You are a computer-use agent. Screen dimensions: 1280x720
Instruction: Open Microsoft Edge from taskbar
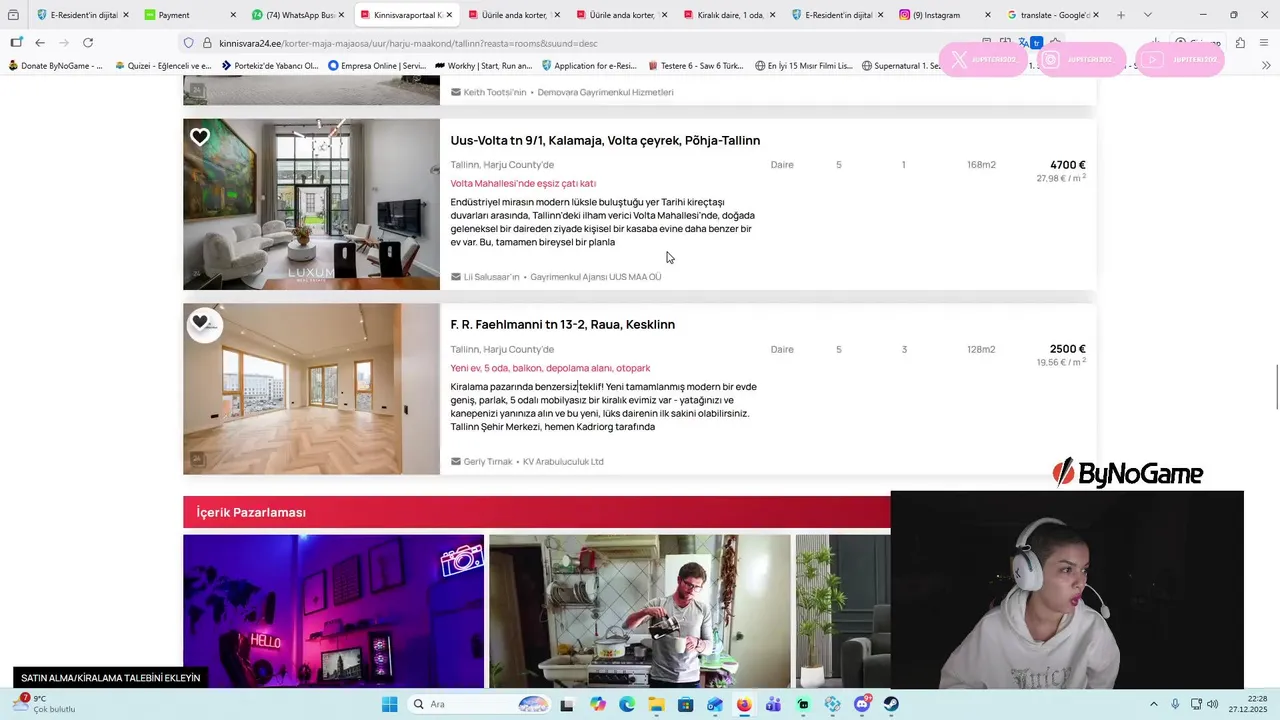[627, 704]
